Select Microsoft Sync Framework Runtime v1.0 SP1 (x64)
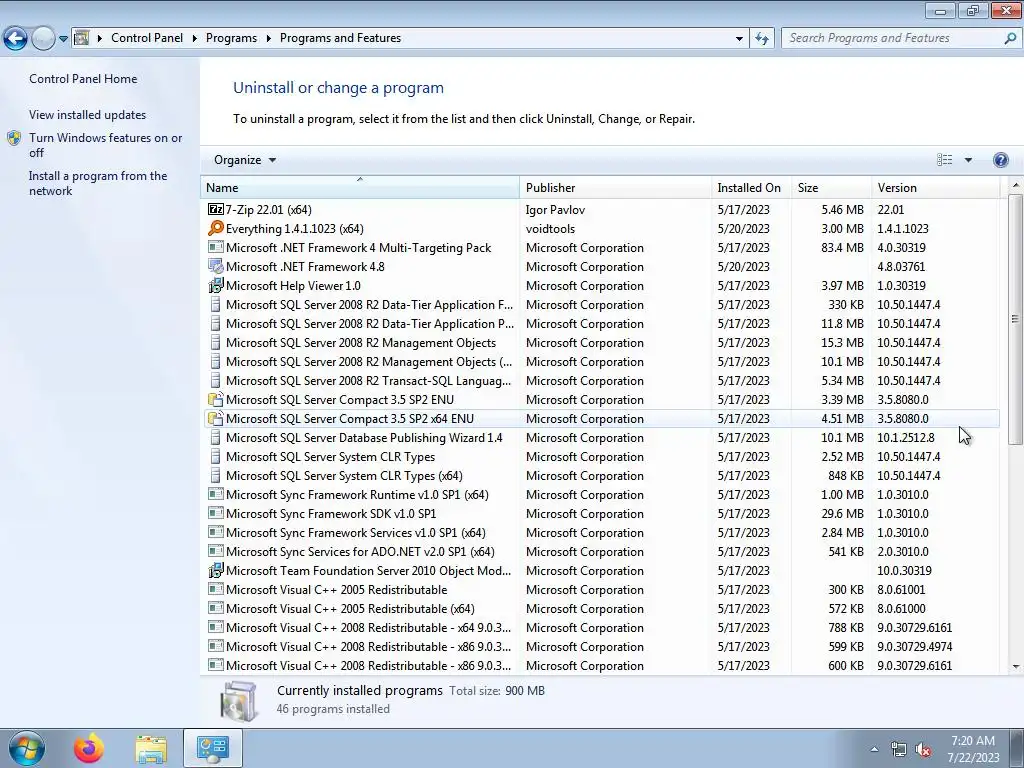 click(601, 494)
